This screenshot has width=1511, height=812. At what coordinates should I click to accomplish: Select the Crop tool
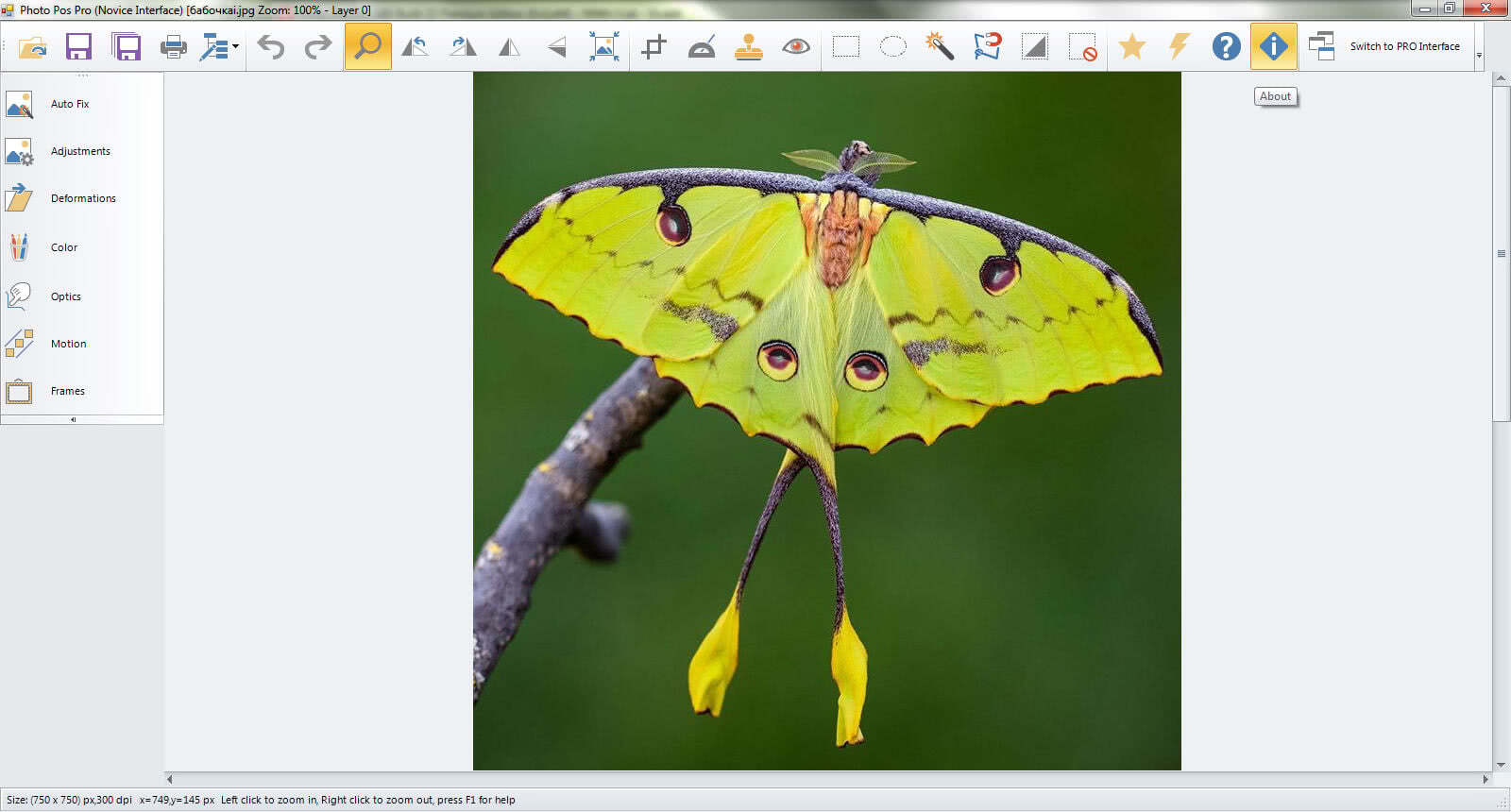tap(654, 46)
